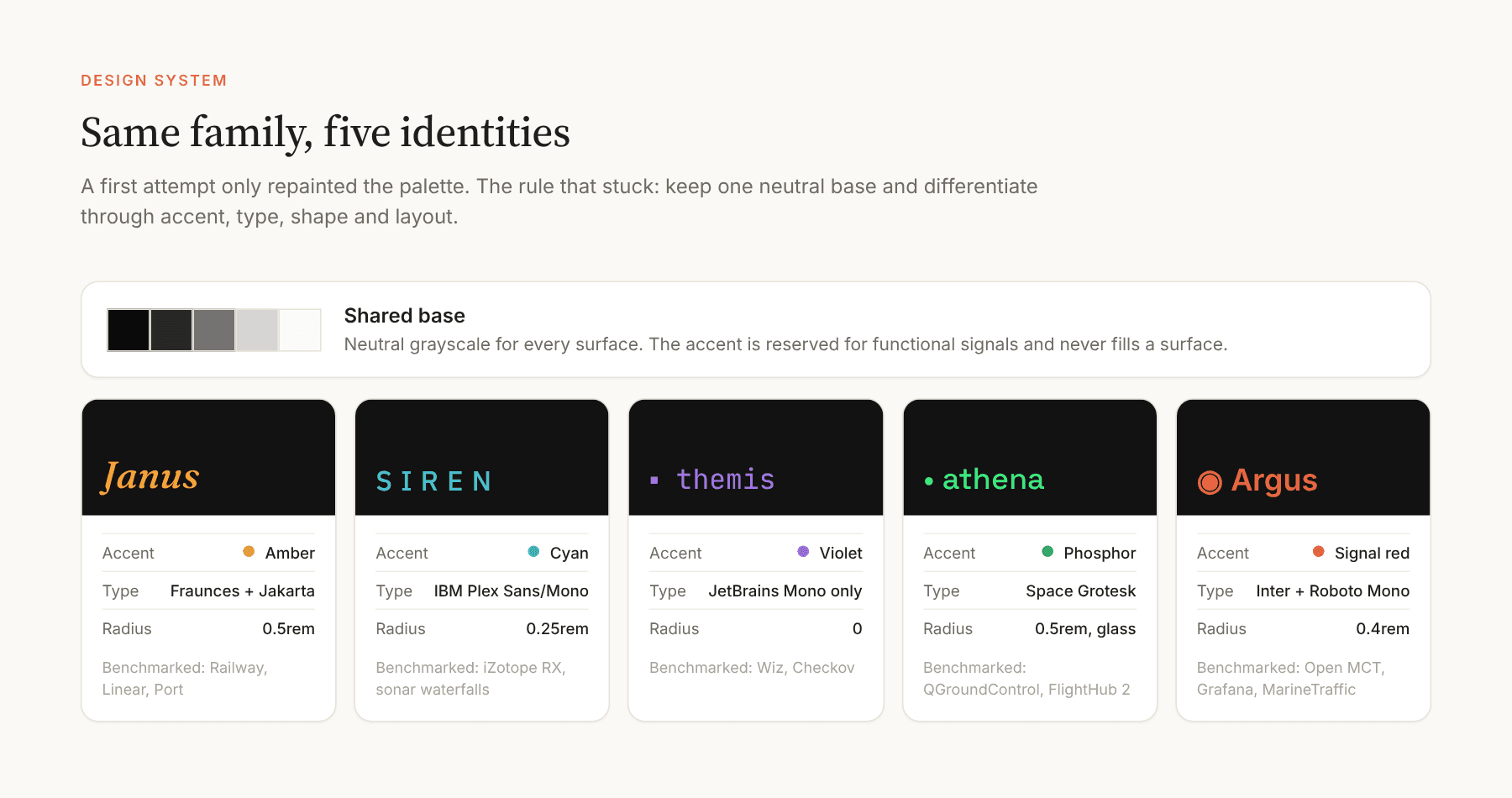The width and height of the screenshot is (1512, 798).
Task: Click the themis wordmark
Action: pos(726,480)
